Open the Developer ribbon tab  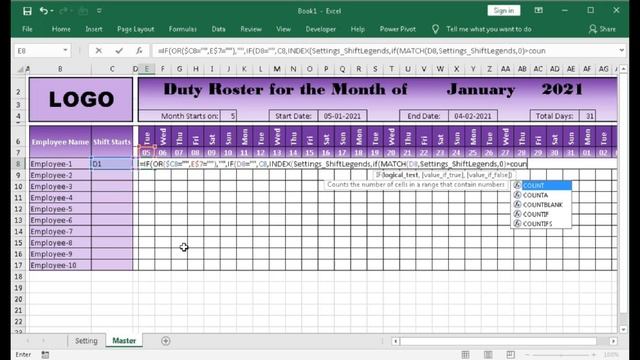[x=320, y=29]
